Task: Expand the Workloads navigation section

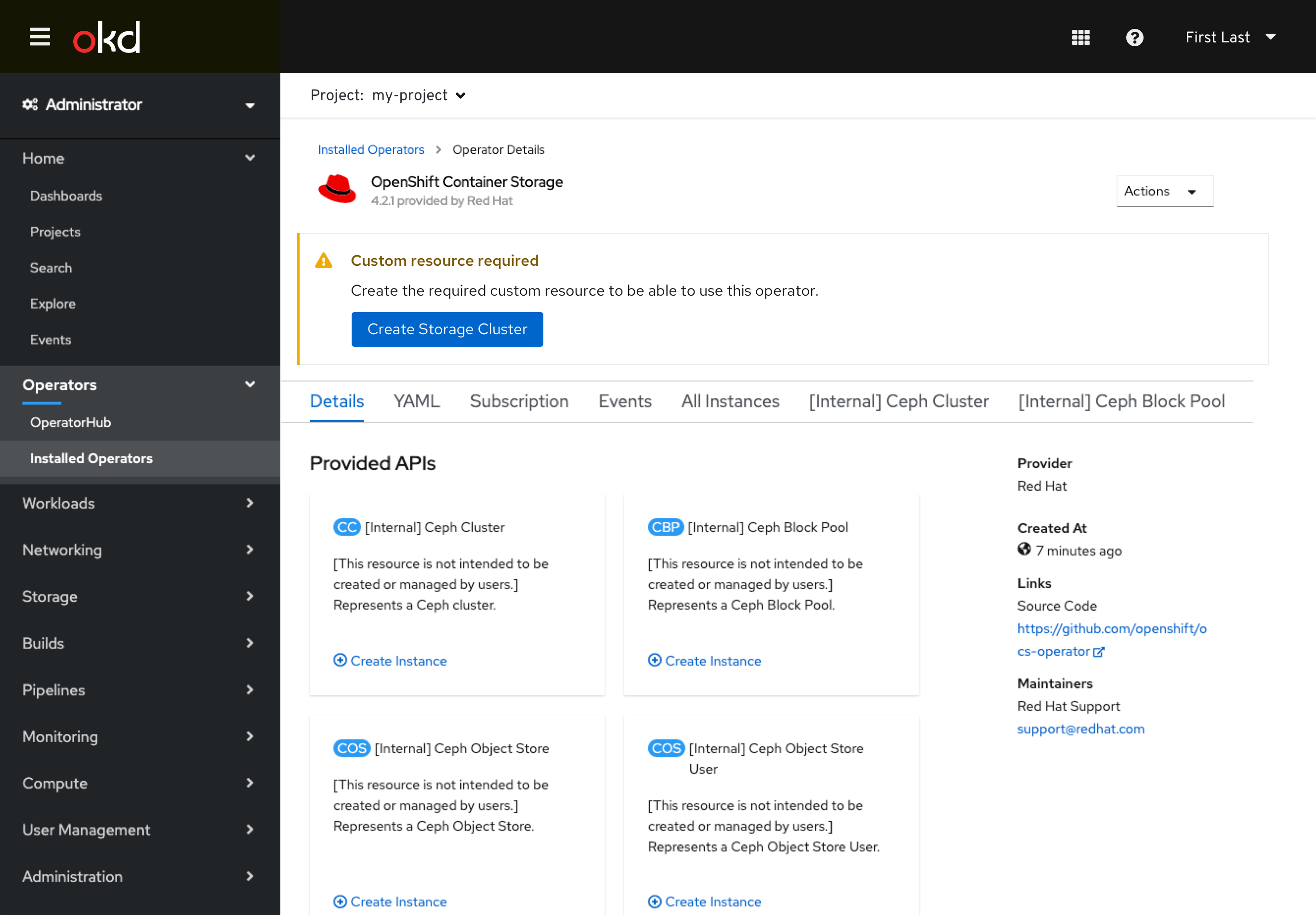Action: click(x=140, y=503)
